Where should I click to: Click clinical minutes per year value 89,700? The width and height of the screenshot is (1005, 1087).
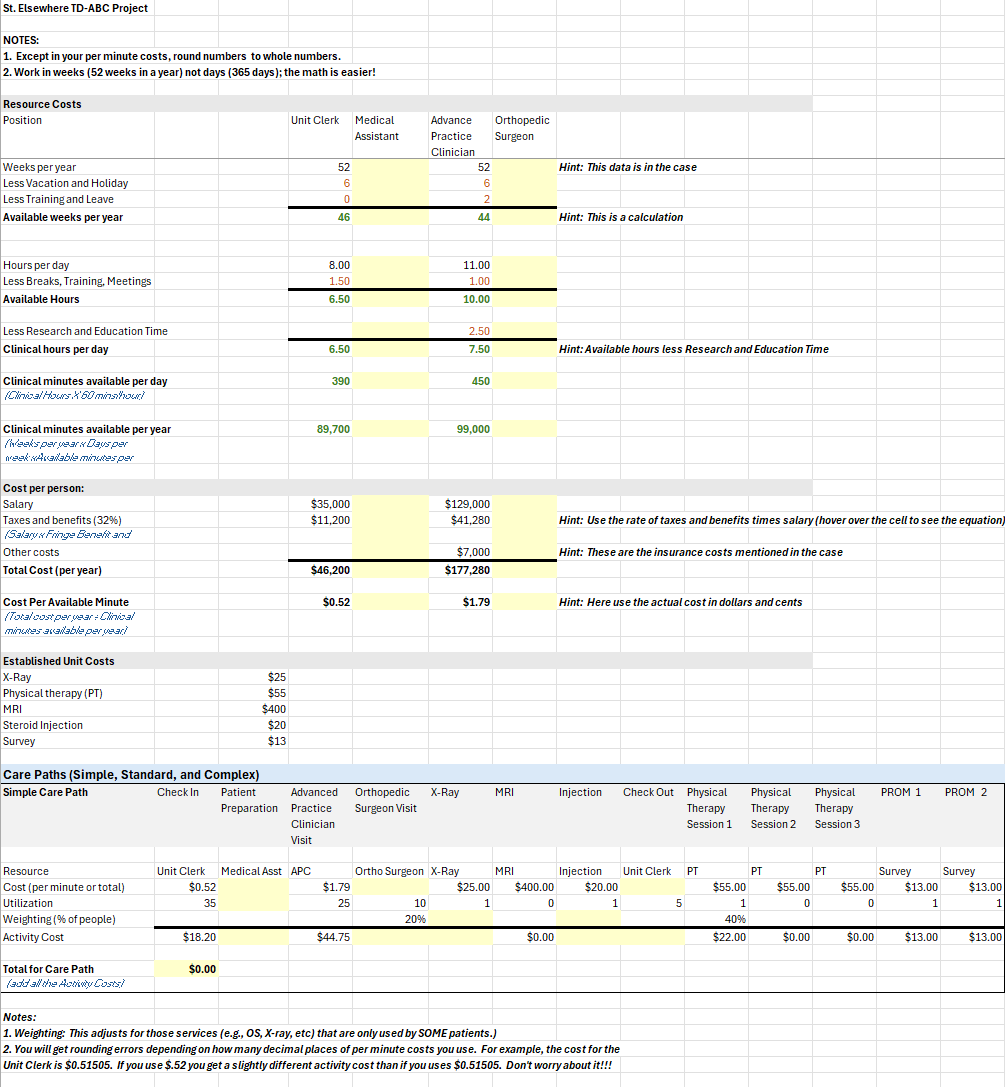click(320, 429)
